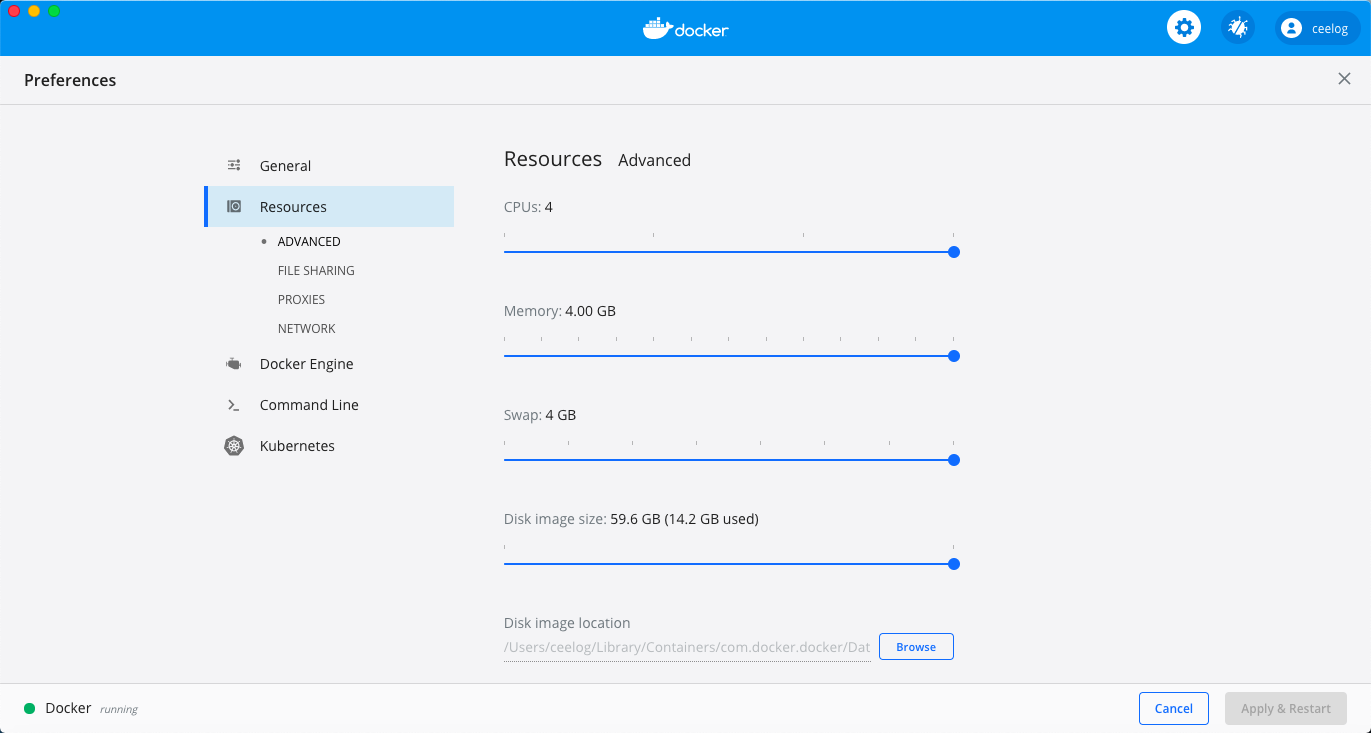Click the Docker running status text
The width and height of the screenshot is (1371, 733).
click(x=119, y=709)
